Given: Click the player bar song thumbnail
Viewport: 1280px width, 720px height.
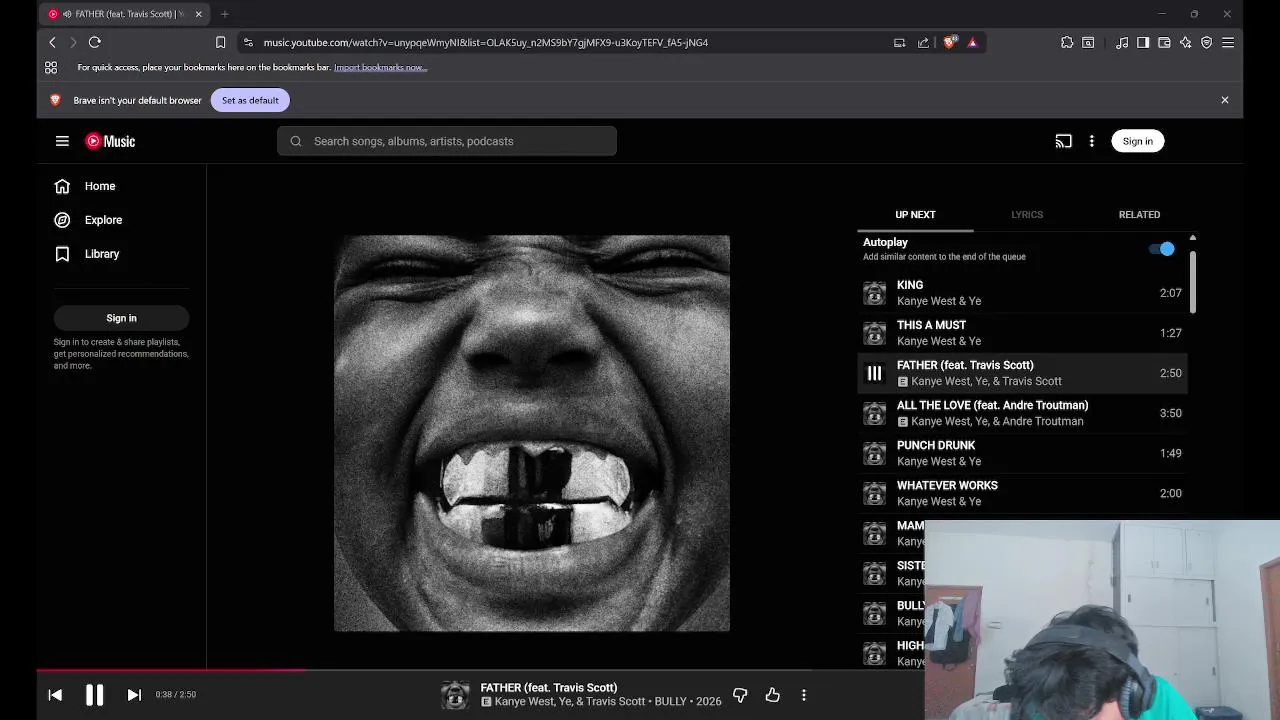Looking at the screenshot, I should 455,695.
